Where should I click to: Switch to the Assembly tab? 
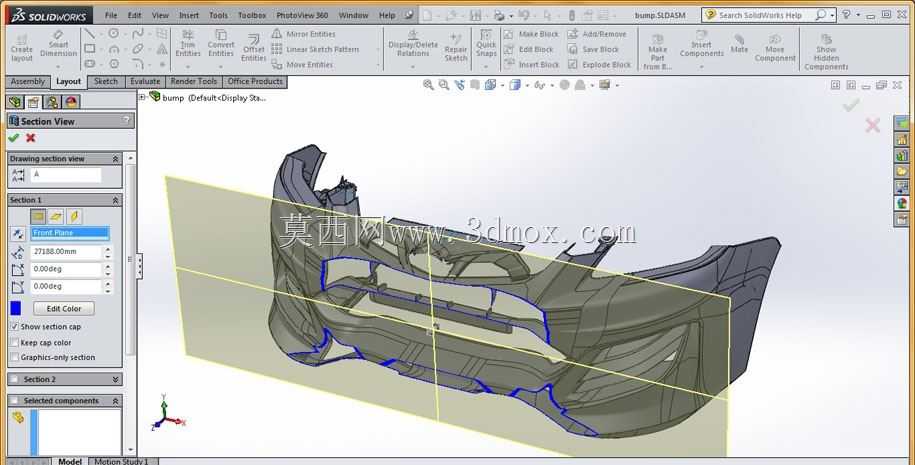click(x=27, y=82)
